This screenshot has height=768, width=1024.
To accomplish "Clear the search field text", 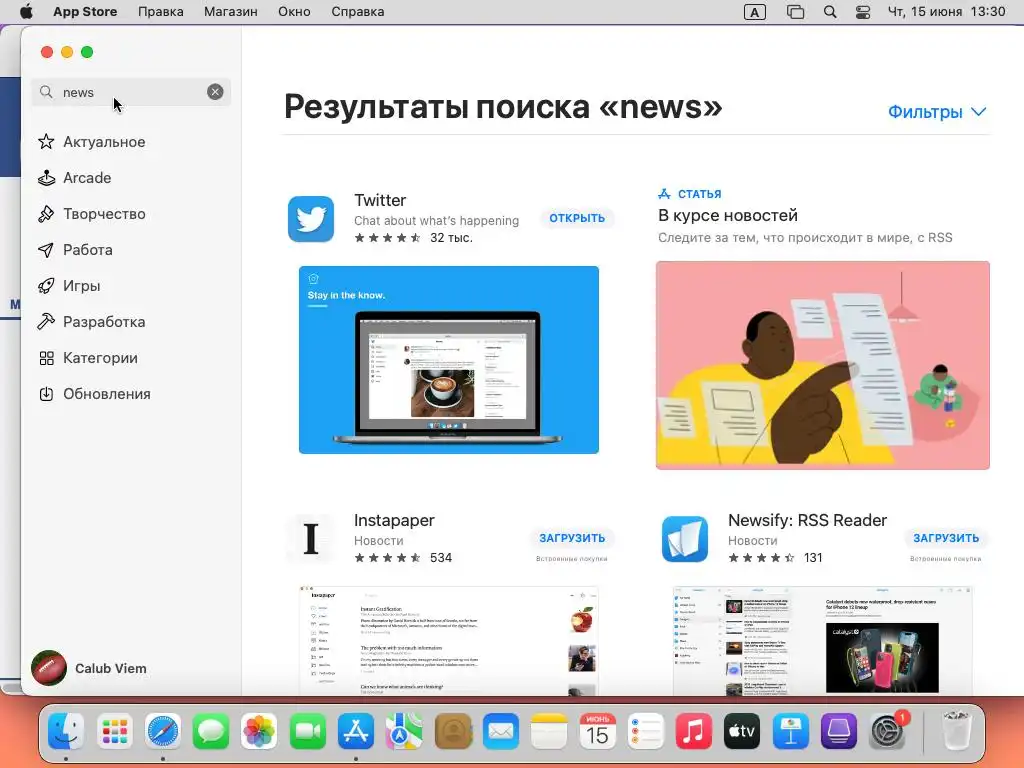I will 215,92.
